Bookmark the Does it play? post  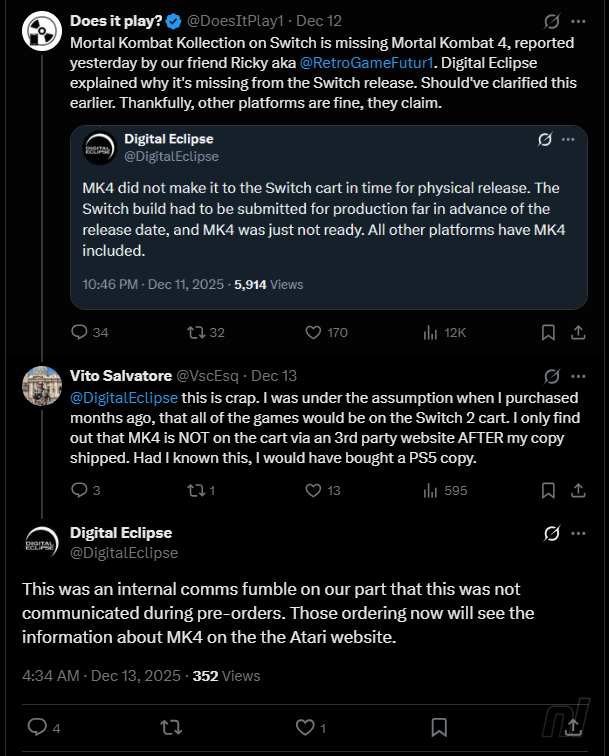548,332
